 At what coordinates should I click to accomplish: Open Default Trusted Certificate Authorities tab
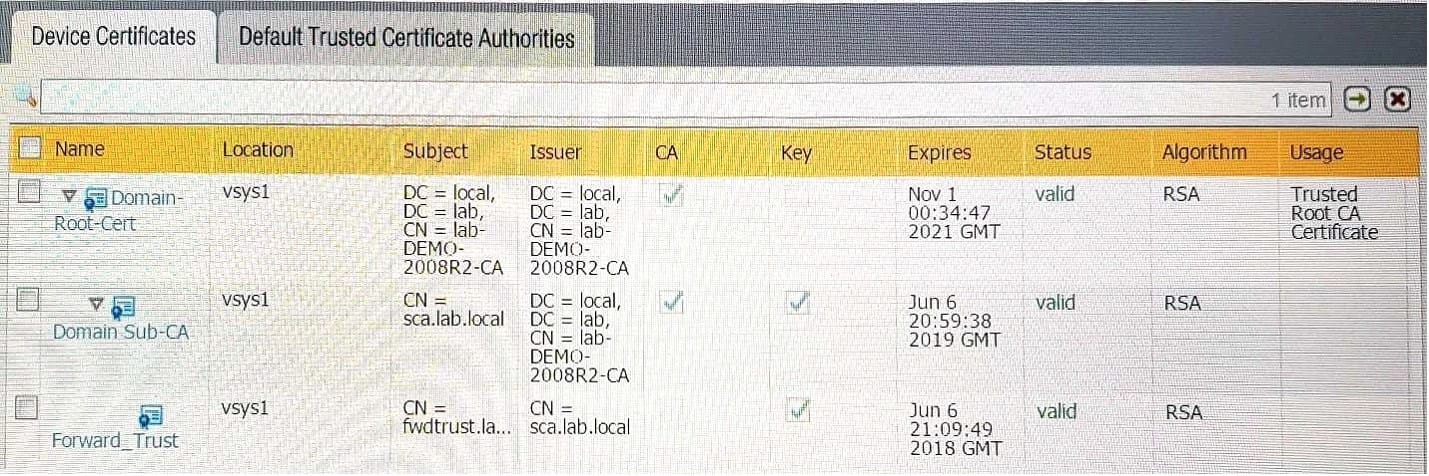point(407,38)
